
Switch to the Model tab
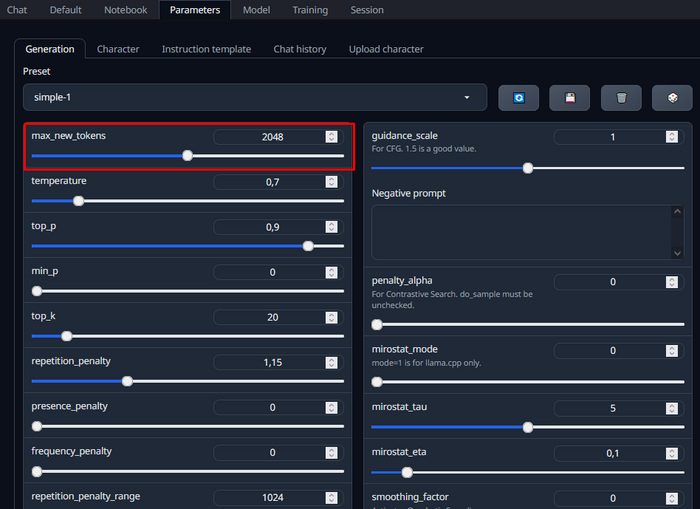[256, 10]
